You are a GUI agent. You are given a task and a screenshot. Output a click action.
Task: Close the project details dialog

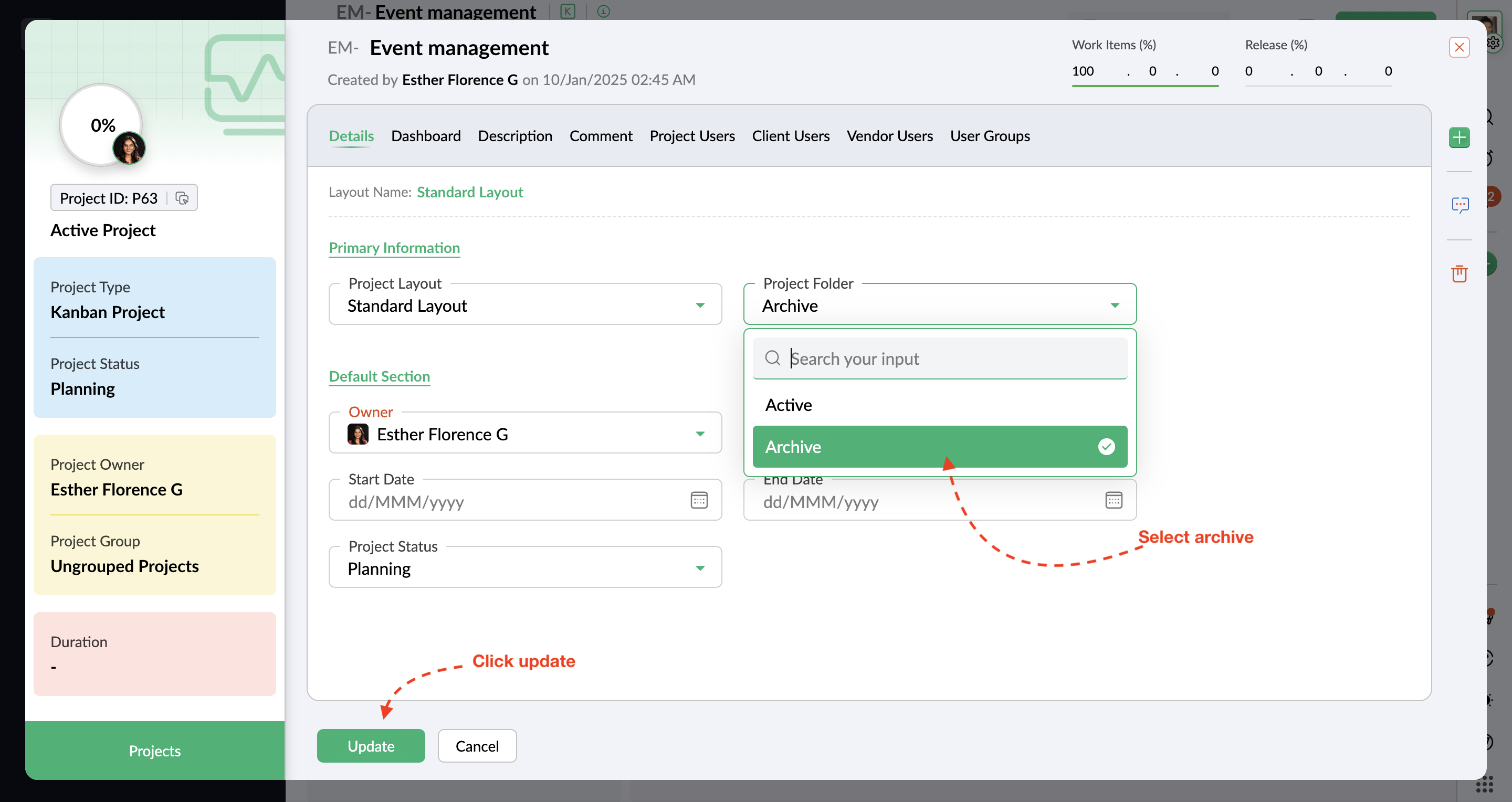tap(1458, 47)
